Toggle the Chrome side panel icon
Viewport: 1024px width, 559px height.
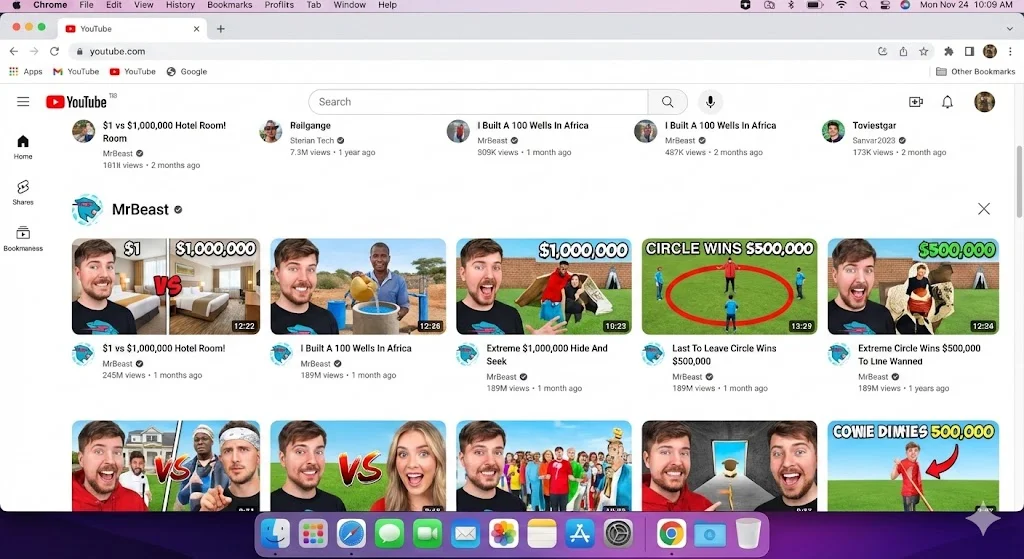click(x=969, y=51)
